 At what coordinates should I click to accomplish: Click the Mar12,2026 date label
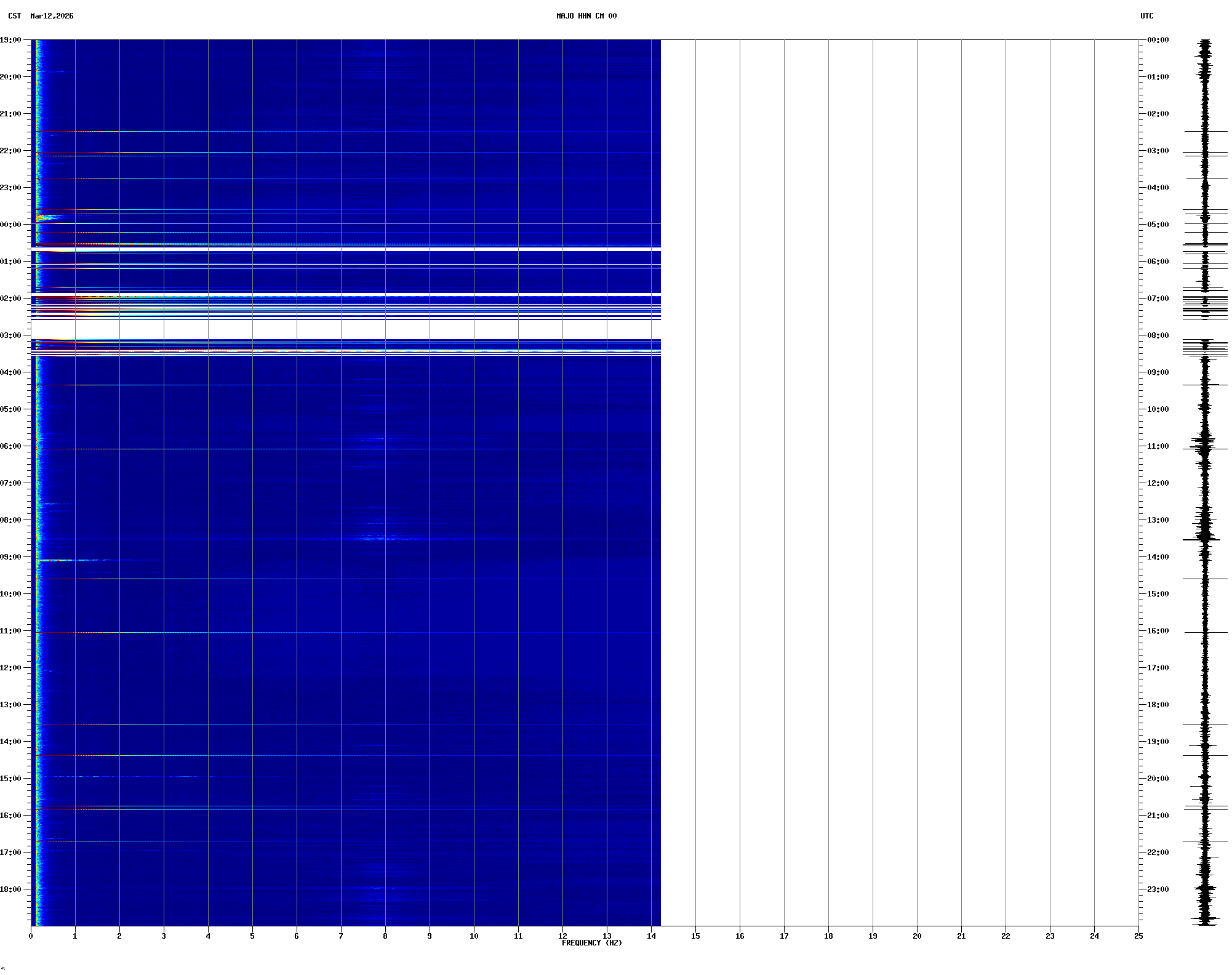tap(52, 16)
